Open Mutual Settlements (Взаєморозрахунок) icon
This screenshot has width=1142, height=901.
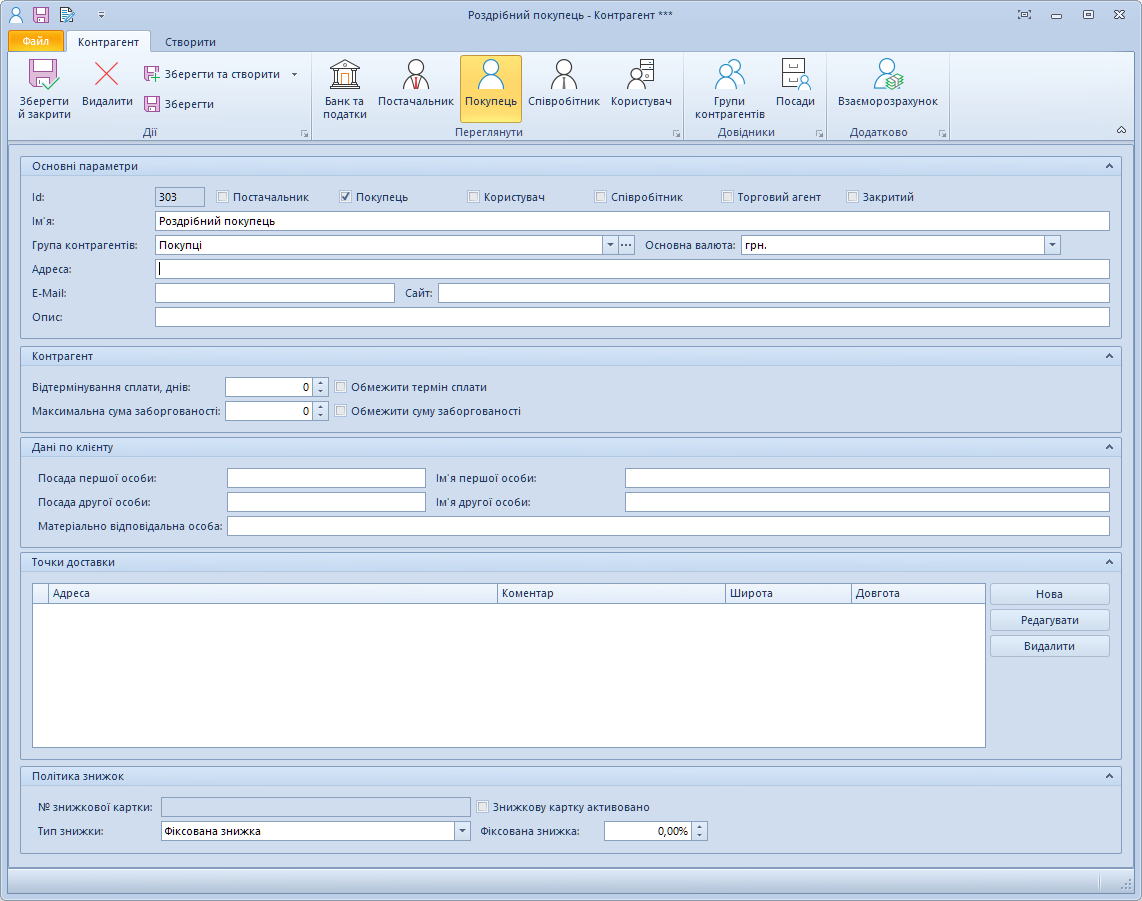[x=887, y=88]
